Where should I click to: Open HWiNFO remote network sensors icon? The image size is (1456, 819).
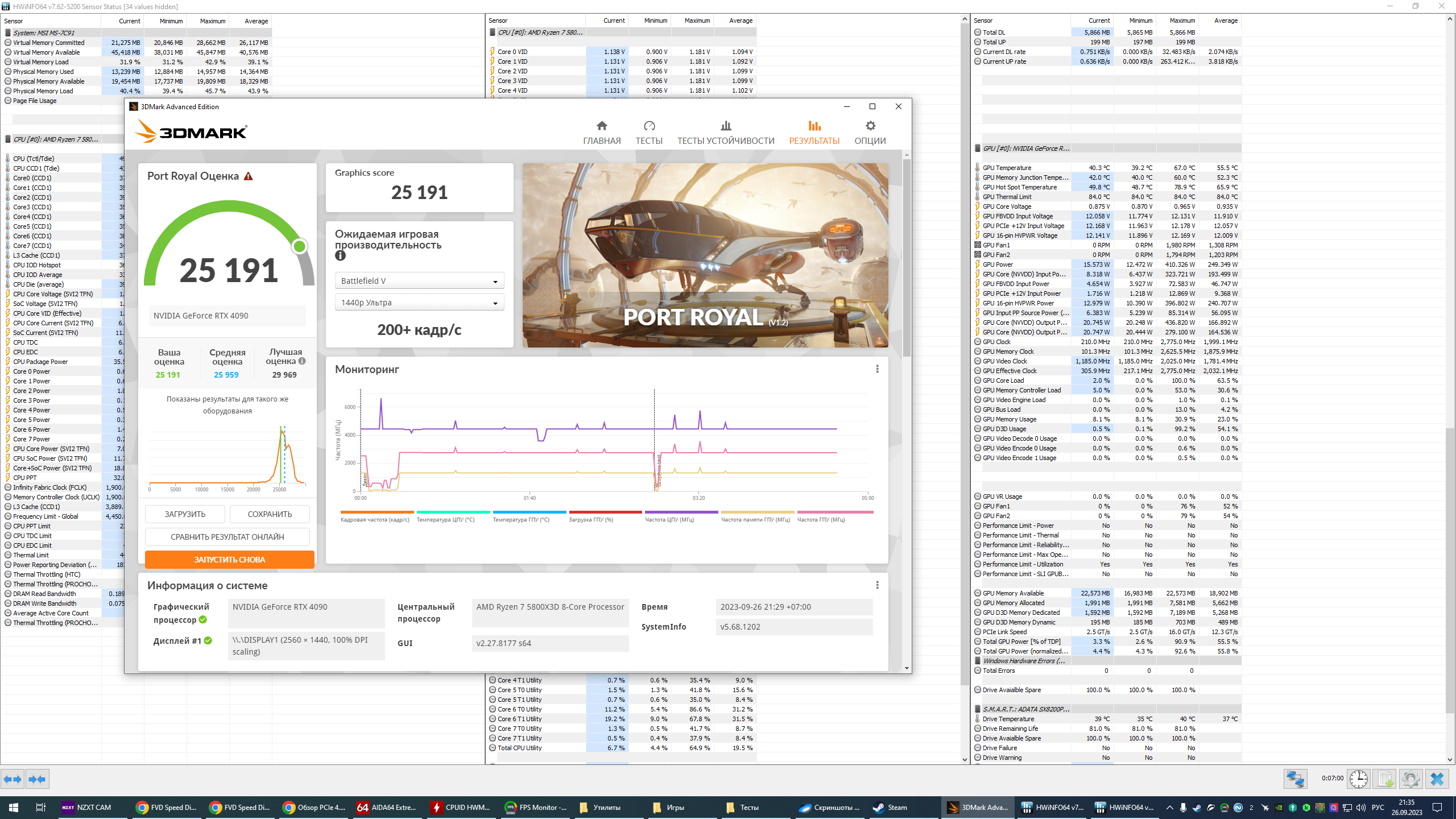click(1295, 779)
